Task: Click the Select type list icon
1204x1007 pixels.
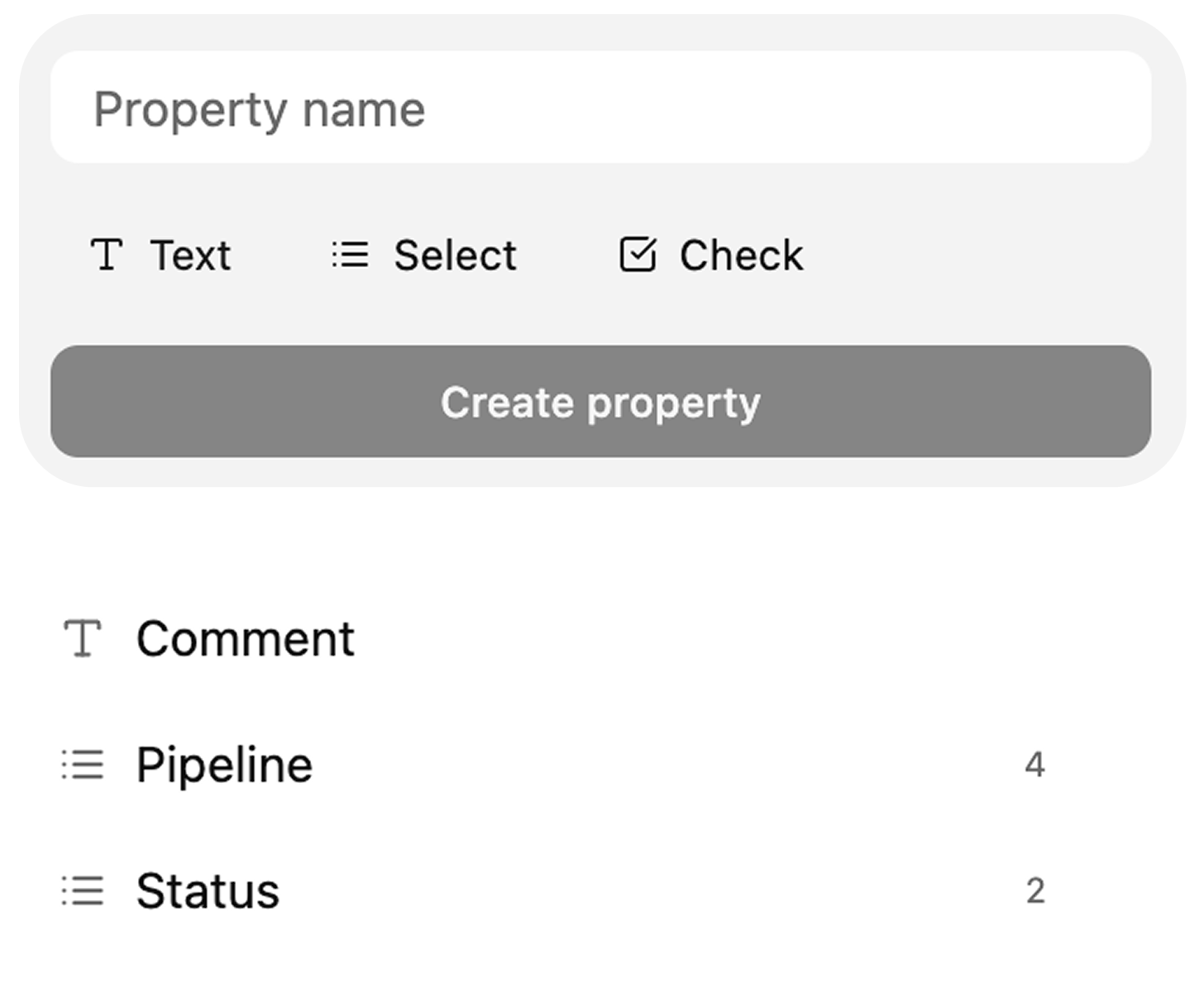Action: (351, 255)
